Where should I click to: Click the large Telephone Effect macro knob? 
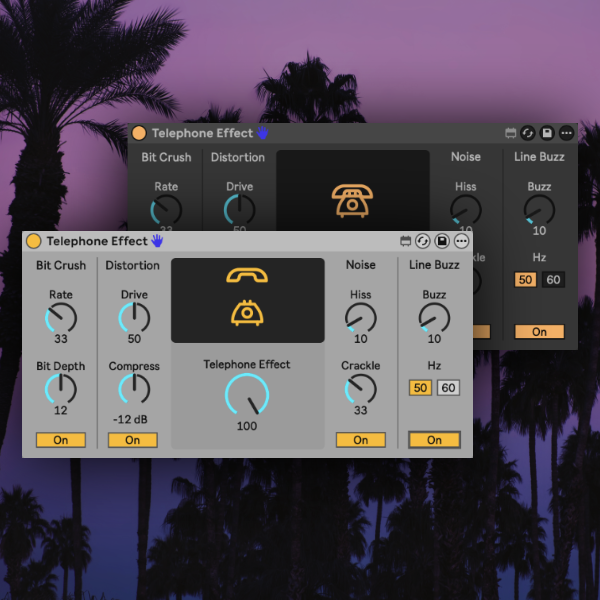247,395
